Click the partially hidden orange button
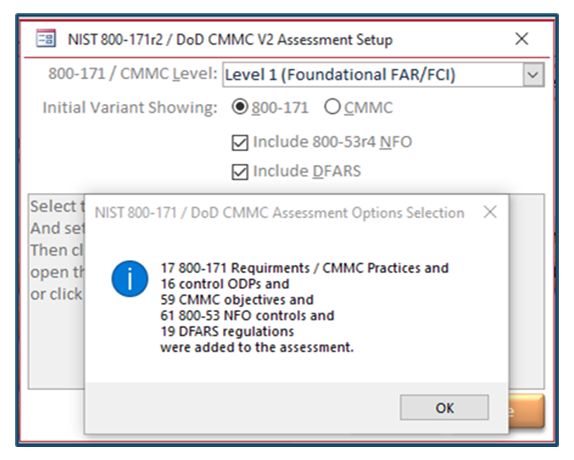The image size is (574, 460). click(x=527, y=411)
